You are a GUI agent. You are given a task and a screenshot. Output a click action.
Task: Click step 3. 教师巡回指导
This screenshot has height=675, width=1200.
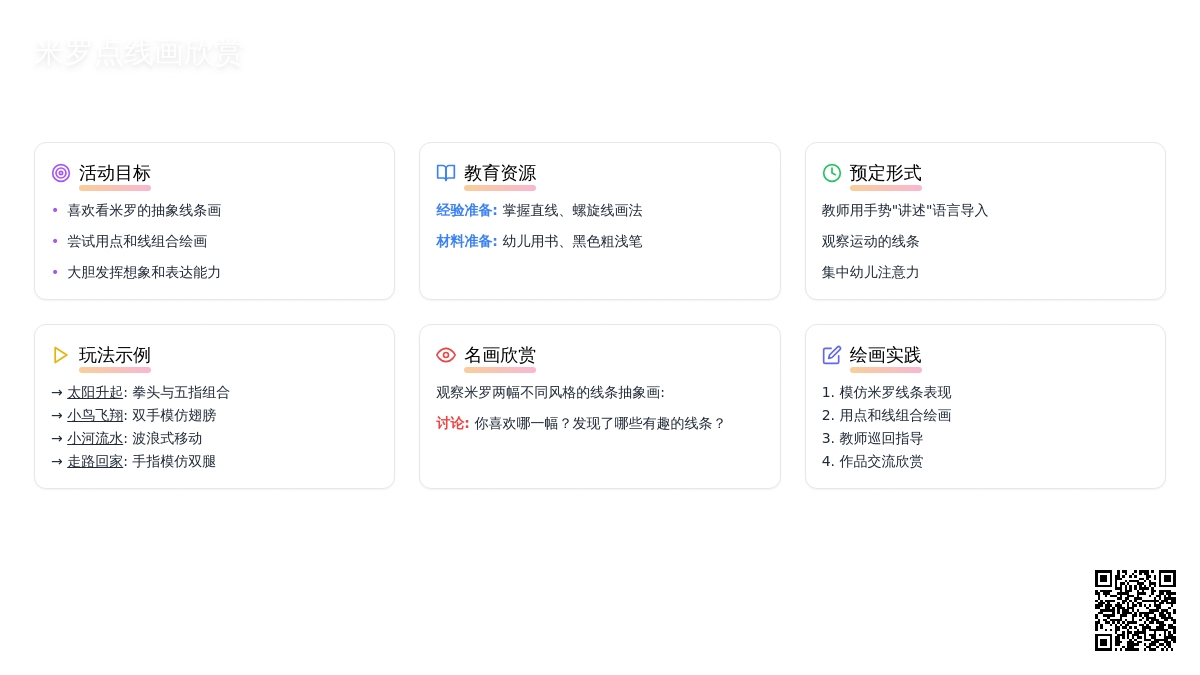click(873, 438)
